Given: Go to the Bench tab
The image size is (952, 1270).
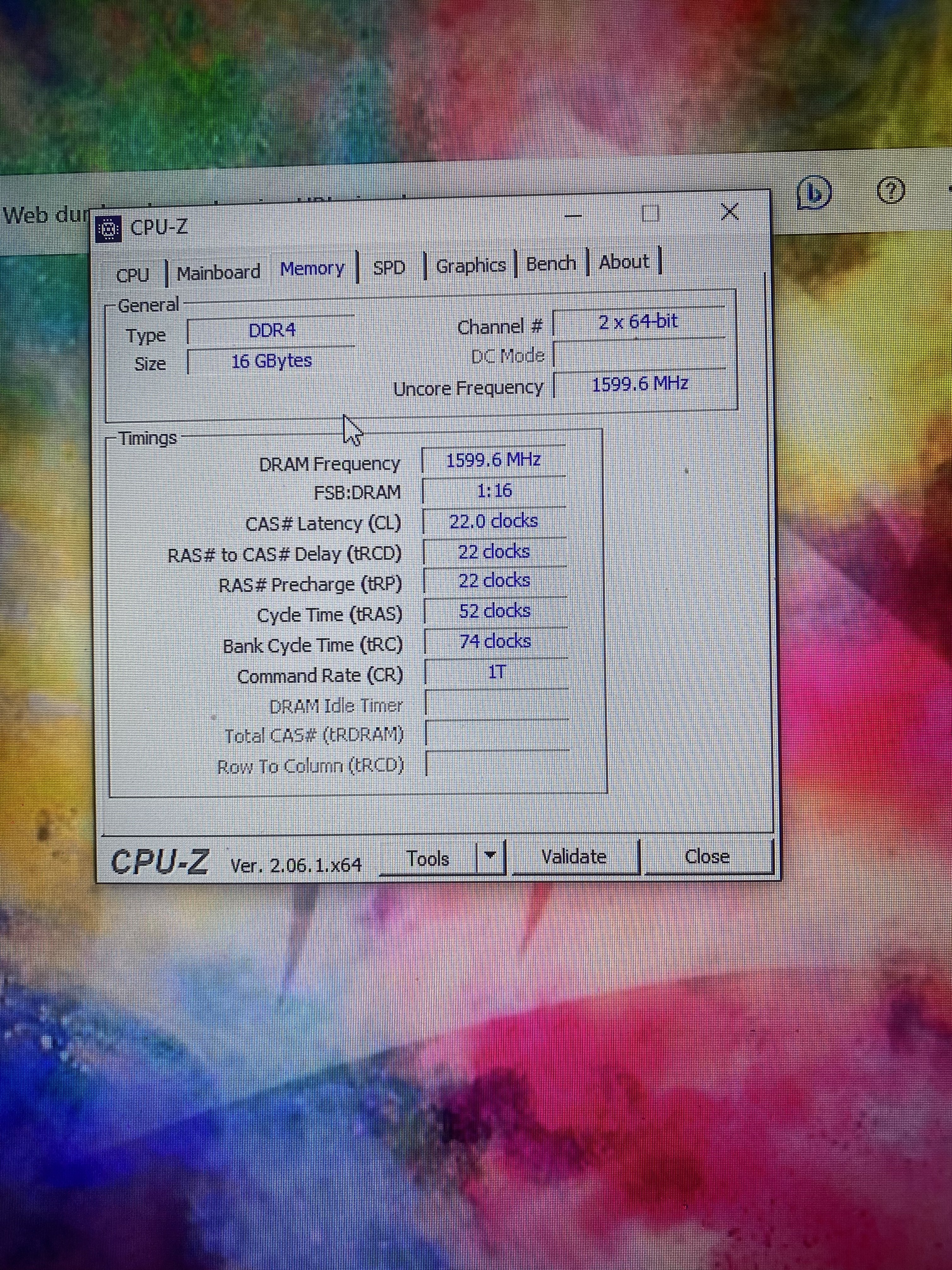Looking at the screenshot, I should [x=551, y=264].
